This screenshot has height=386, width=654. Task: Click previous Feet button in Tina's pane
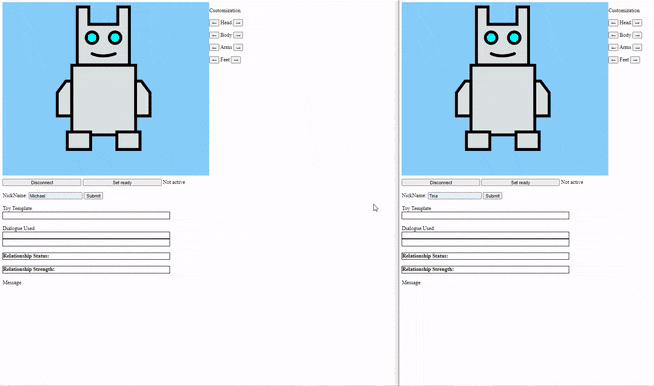(613, 60)
